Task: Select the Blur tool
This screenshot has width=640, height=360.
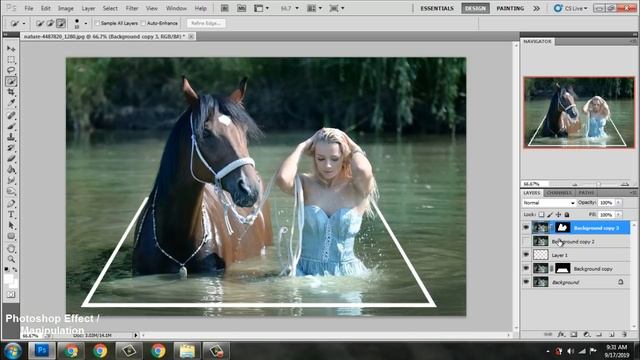Action: [x=11, y=180]
